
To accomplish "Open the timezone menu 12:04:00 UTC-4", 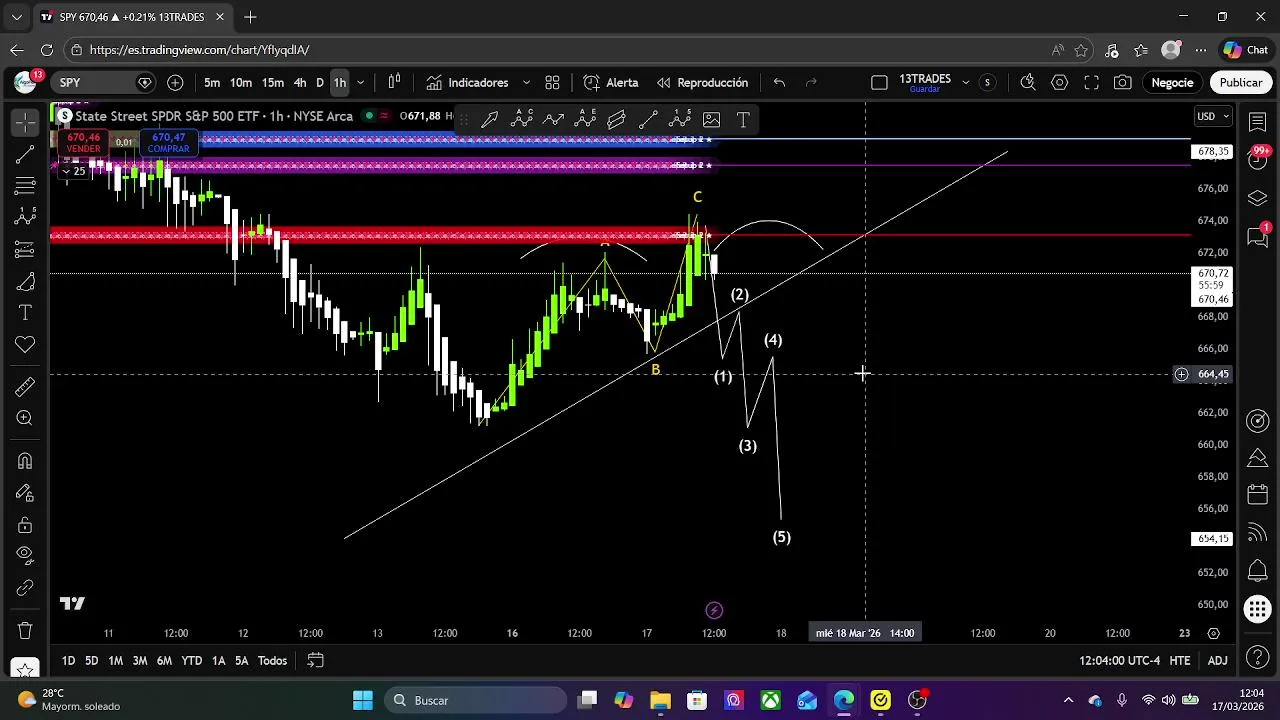I will 1119,661.
